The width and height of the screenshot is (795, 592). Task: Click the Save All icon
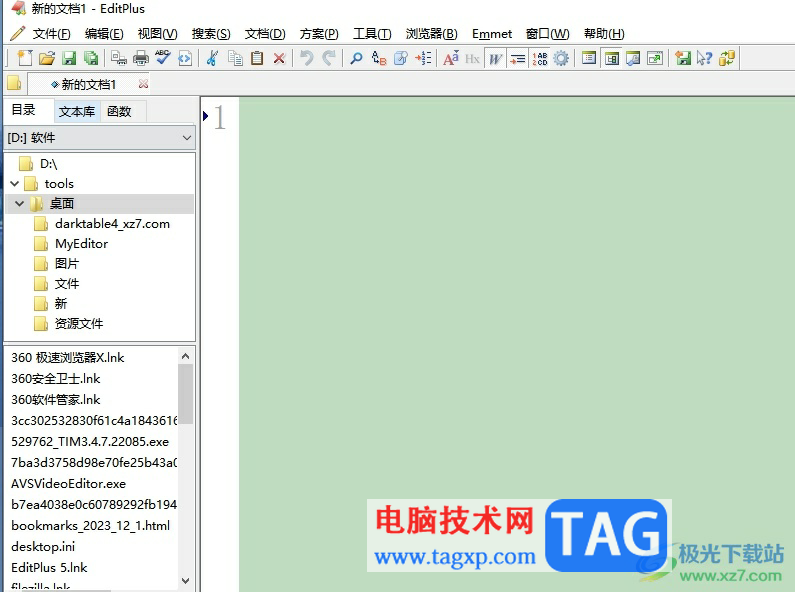click(91, 58)
